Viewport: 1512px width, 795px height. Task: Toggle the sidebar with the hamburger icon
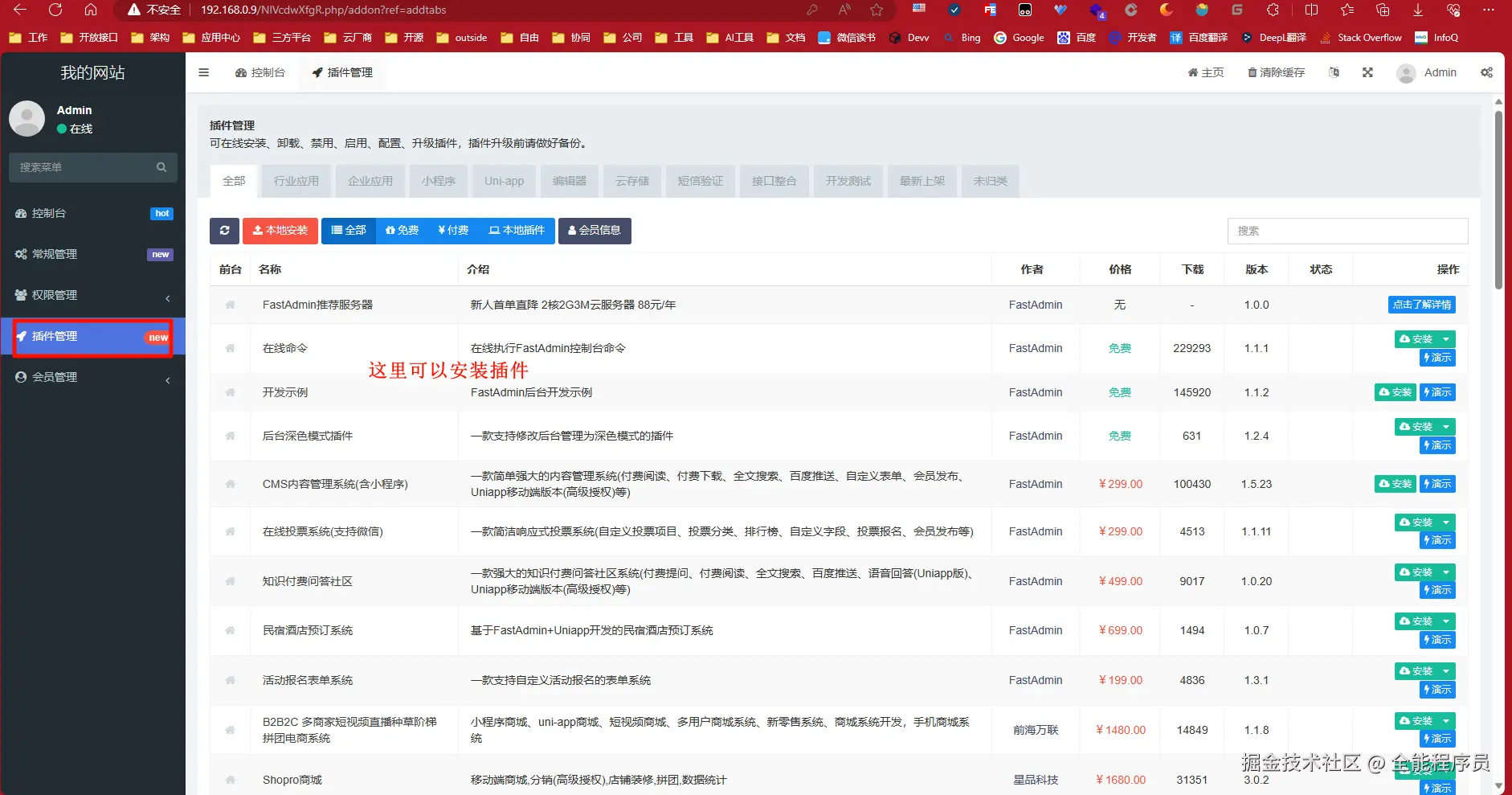(204, 72)
